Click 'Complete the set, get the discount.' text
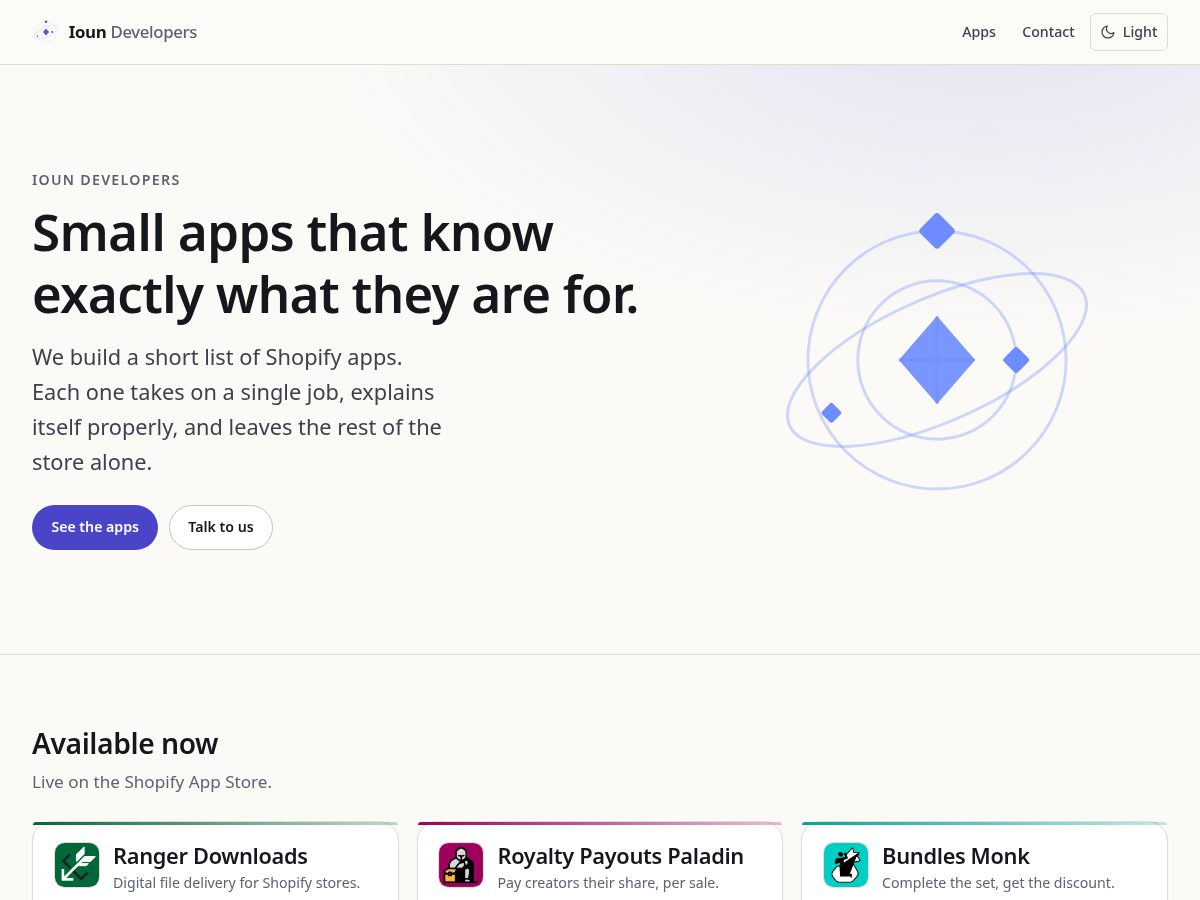 (998, 883)
